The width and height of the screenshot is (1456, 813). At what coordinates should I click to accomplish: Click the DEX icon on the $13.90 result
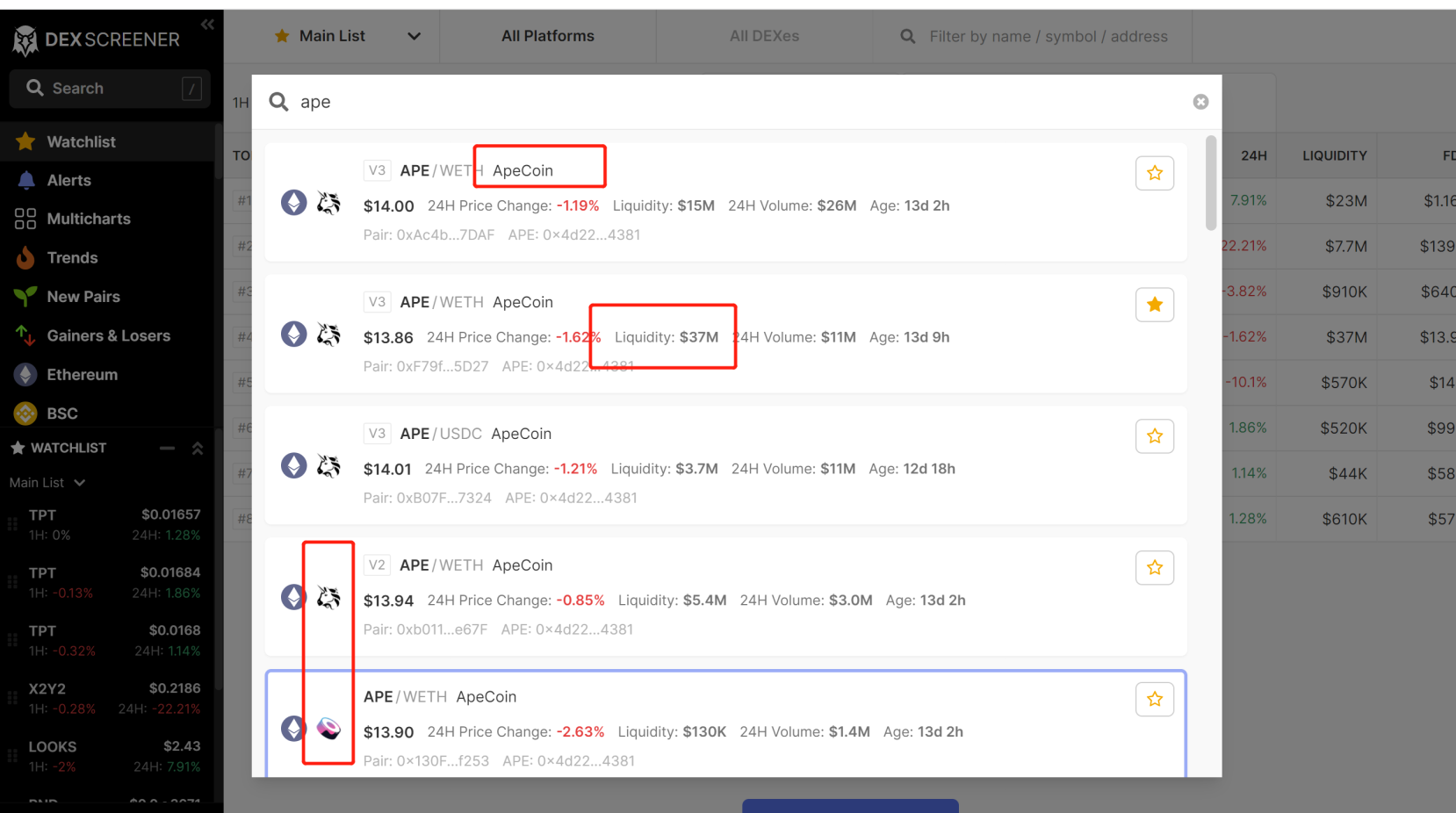pos(328,729)
